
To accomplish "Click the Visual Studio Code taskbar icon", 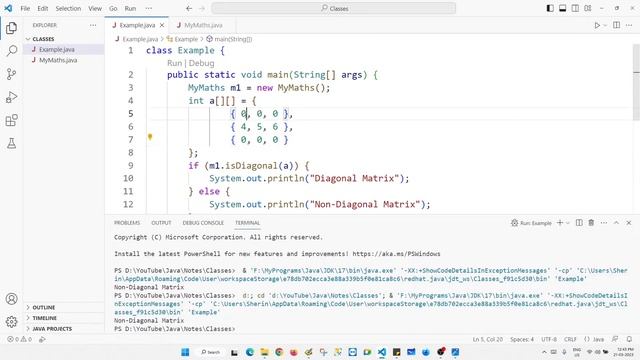I will [x=382, y=352].
